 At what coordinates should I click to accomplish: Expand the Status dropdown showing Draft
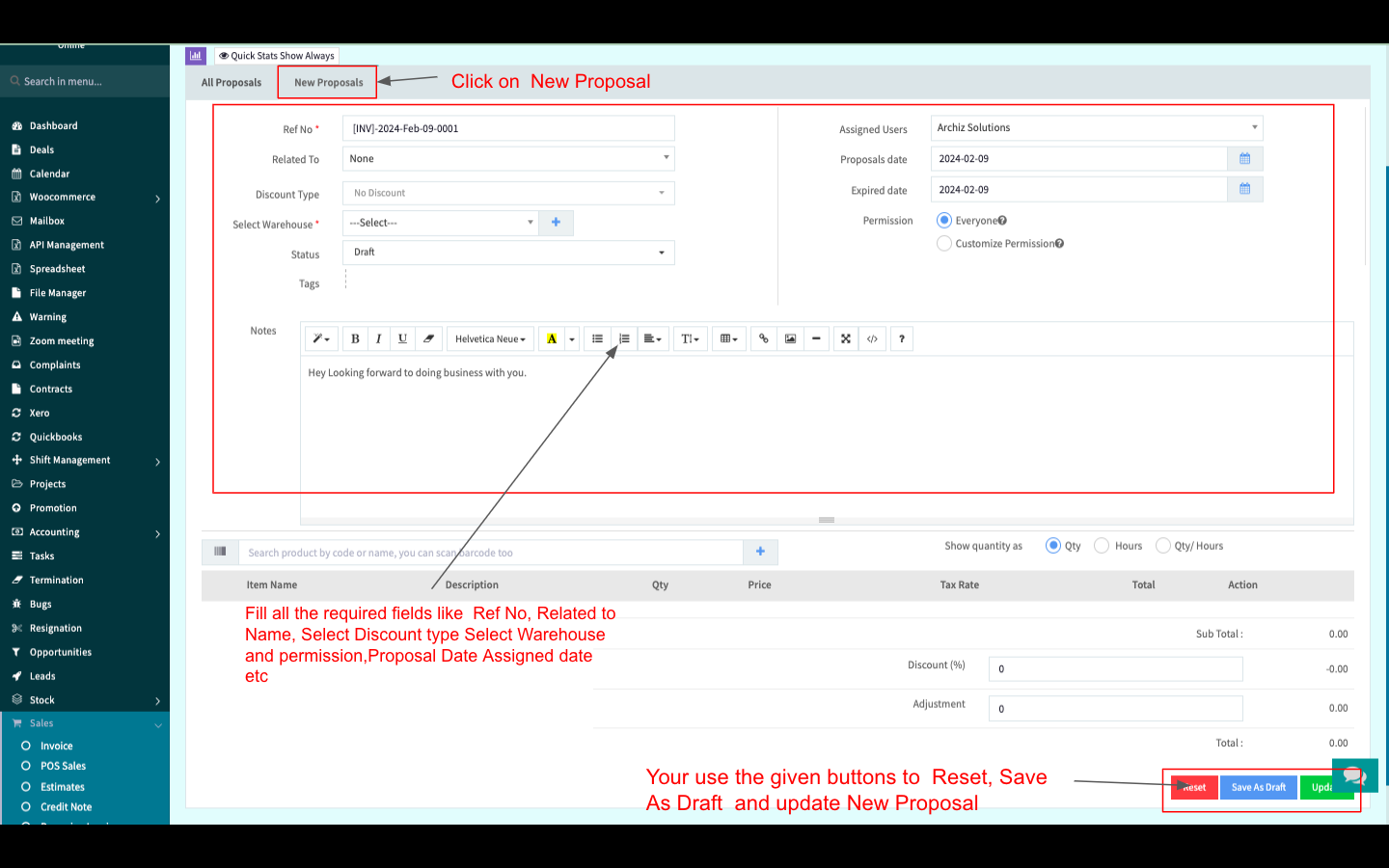pos(508,253)
